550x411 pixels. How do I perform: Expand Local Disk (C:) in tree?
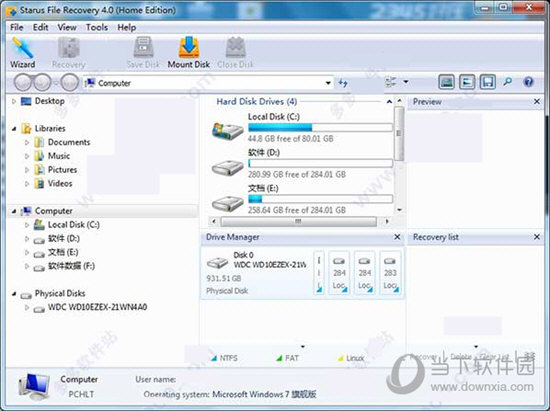coord(27,225)
